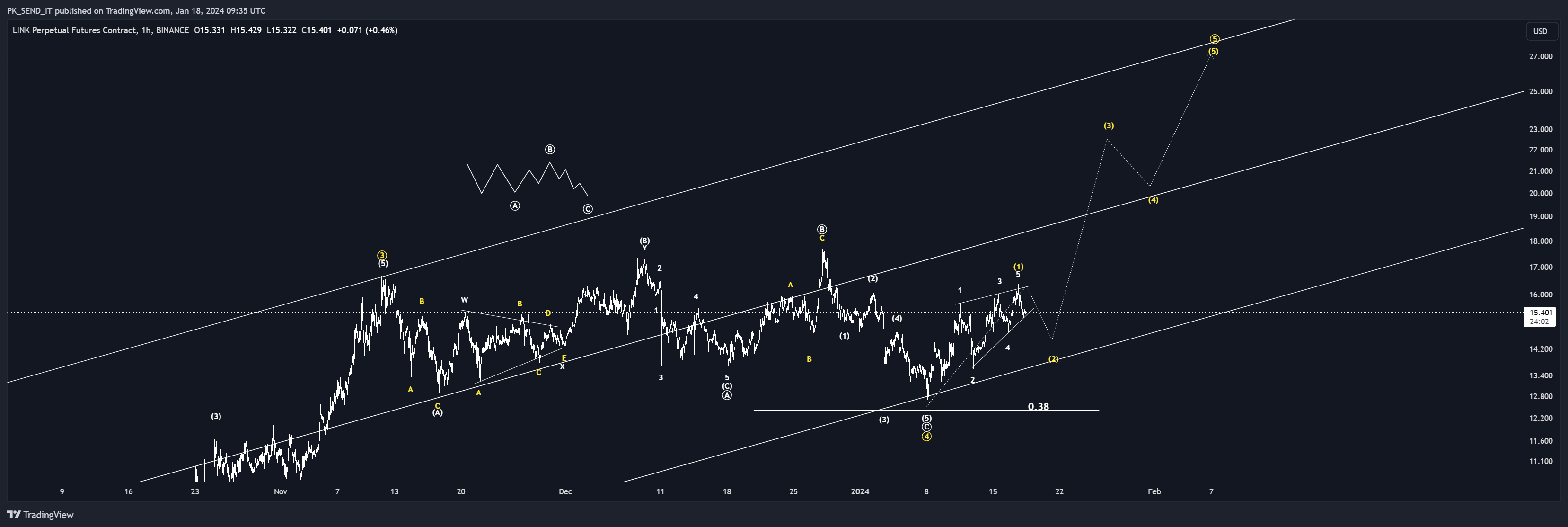The width and height of the screenshot is (1568, 527).
Task: Click the Nov label on time axis
Action: (x=280, y=491)
